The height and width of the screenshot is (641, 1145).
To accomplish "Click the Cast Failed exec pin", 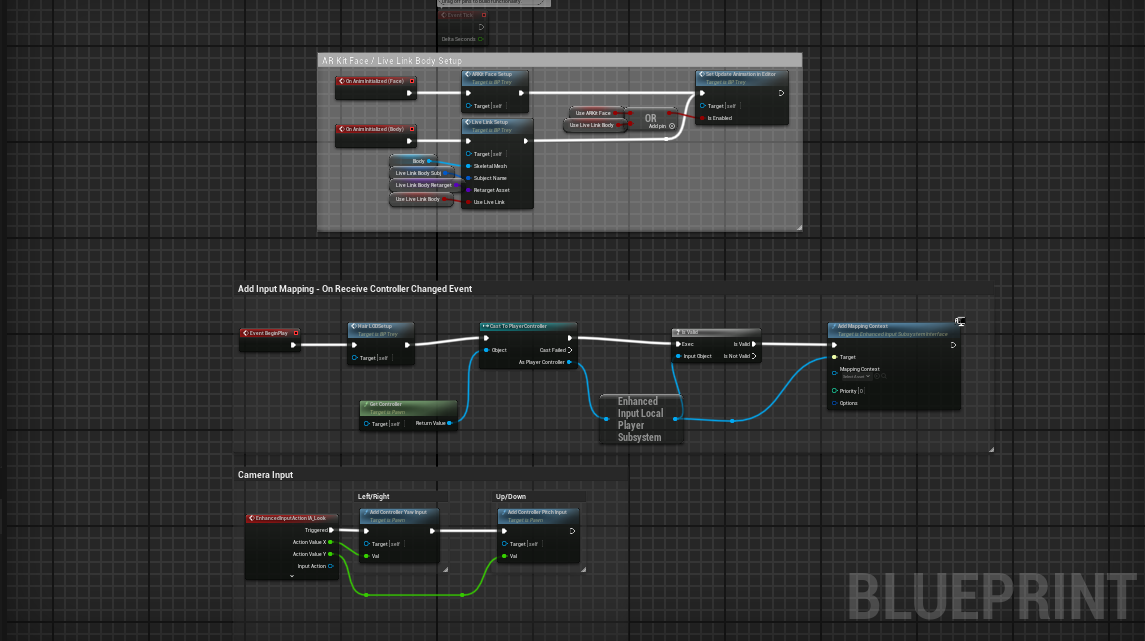I will point(570,350).
